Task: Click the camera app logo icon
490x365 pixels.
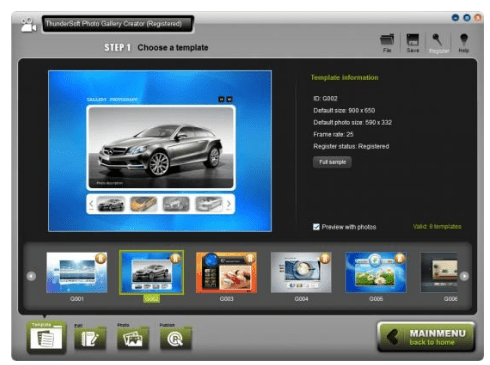Action: click(28, 25)
